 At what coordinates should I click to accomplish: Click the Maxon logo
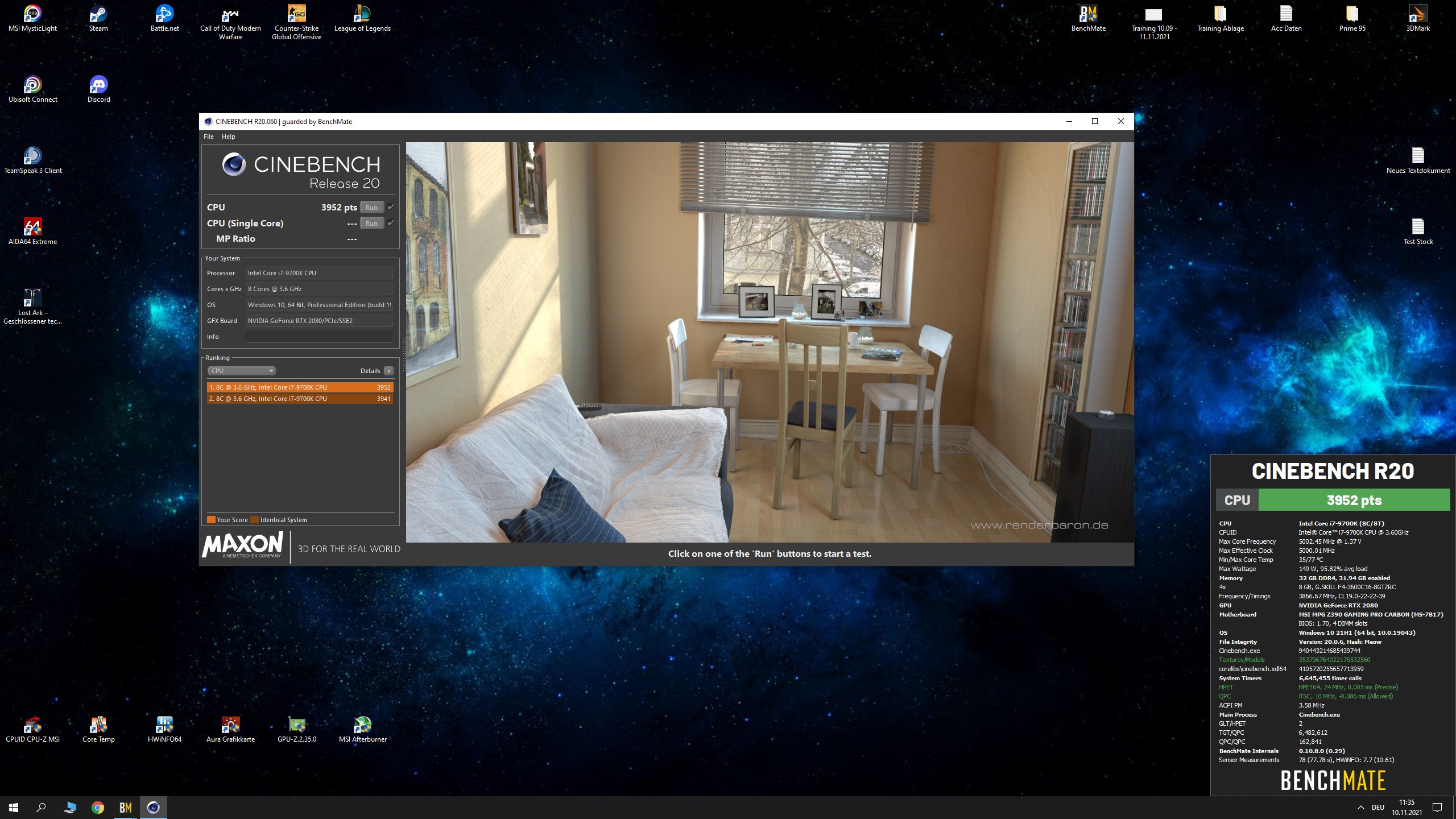pyautogui.click(x=243, y=545)
